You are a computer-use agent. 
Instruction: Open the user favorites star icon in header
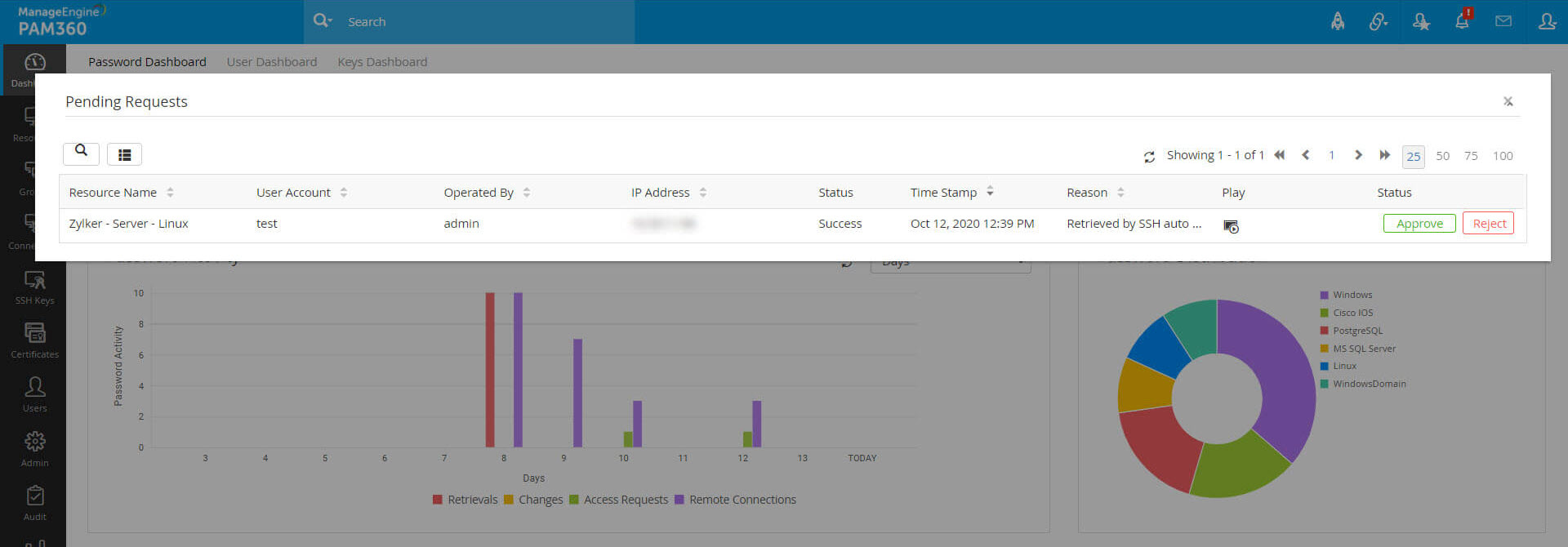pyautogui.click(x=1421, y=21)
